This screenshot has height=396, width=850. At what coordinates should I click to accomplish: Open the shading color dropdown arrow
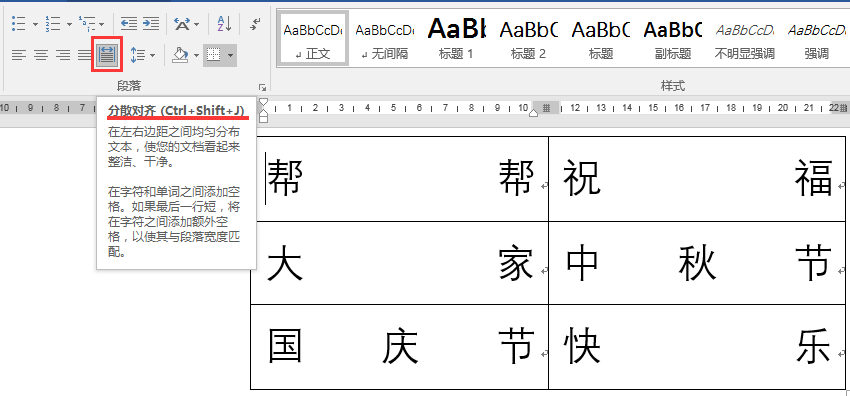click(x=195, y=55)
